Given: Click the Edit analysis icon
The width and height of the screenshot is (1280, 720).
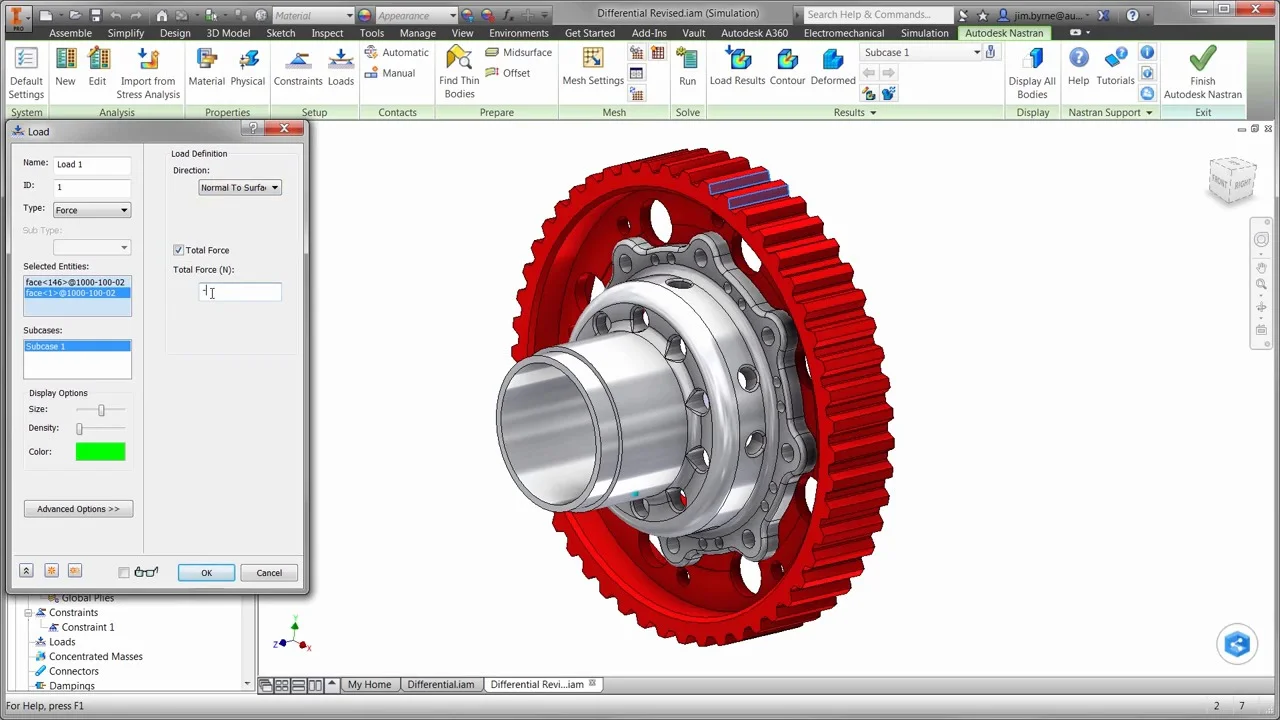Looking at the screenshot, I should (97, 68).
